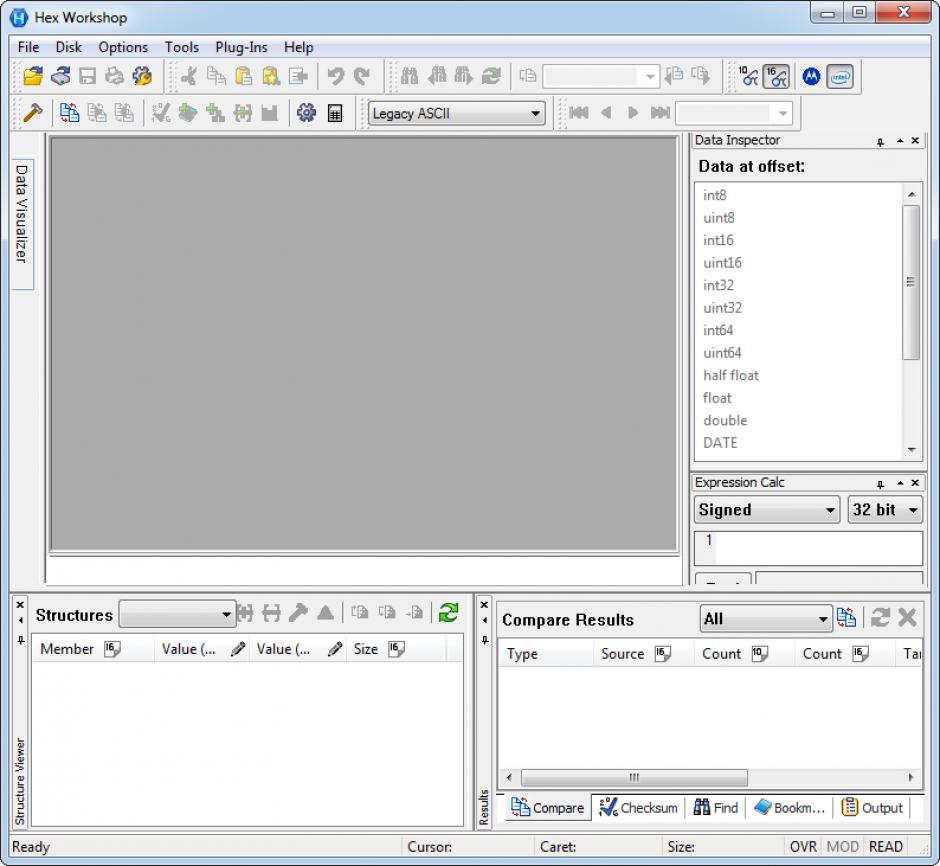Toggle hex format on Member column
The image size is (940, 866).
[112, 649]
